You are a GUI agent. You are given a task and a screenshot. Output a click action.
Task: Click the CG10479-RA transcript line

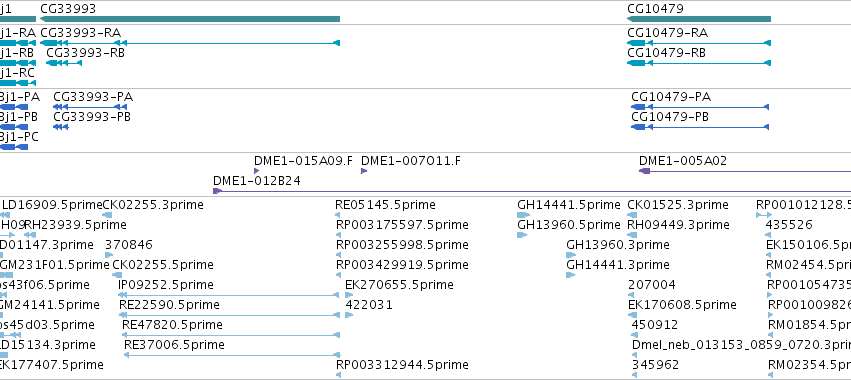[x=699, y=43]
